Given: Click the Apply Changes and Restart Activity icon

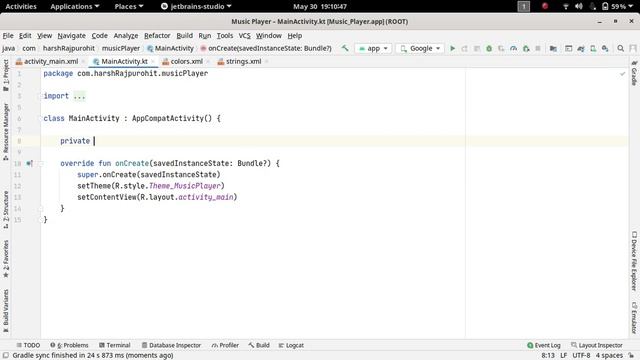Looking at the screenshot, I should pos(464,48).
